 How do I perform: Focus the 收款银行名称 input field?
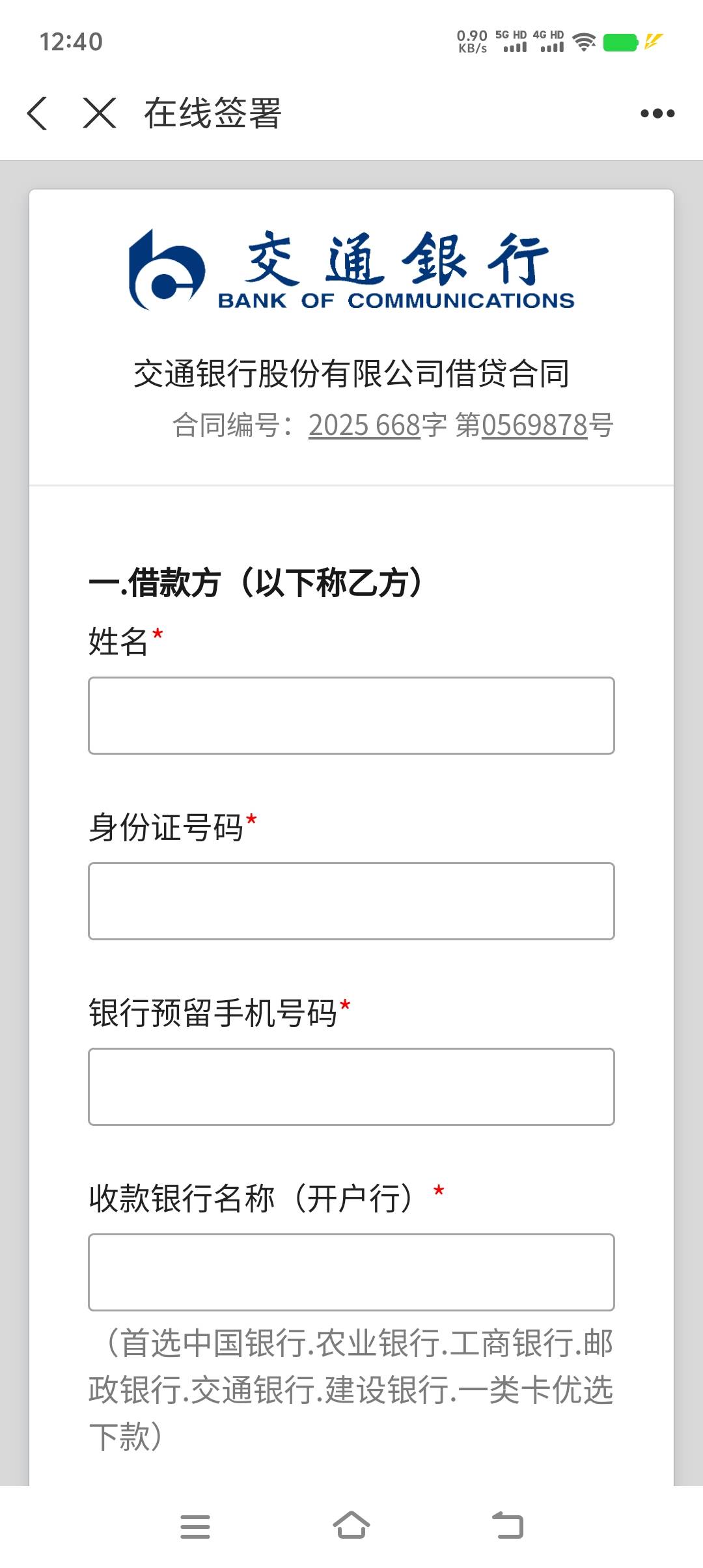(x=351, y=1272)
